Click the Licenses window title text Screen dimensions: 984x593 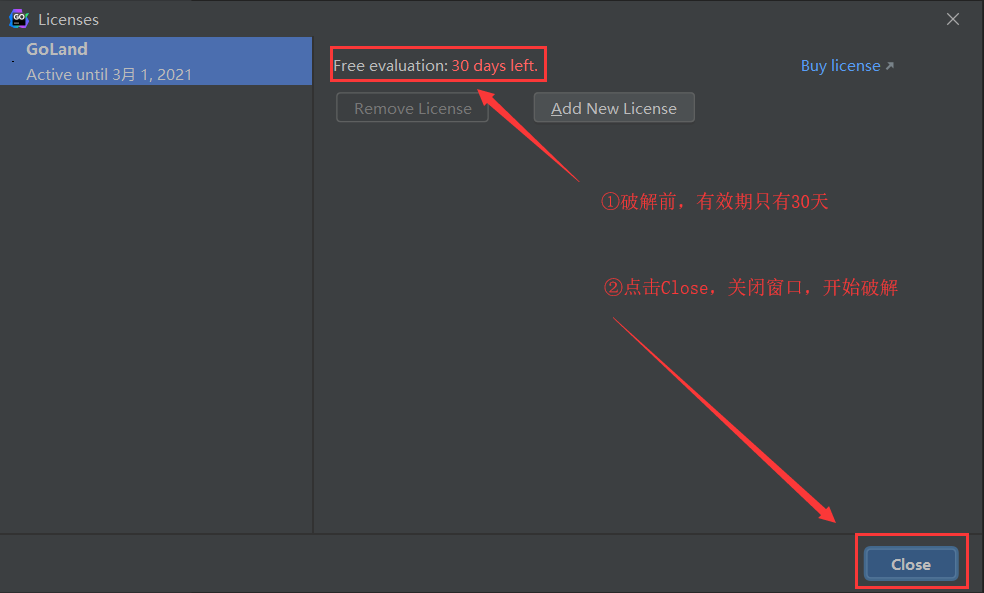pyautogui.click(x=68, y=18)
